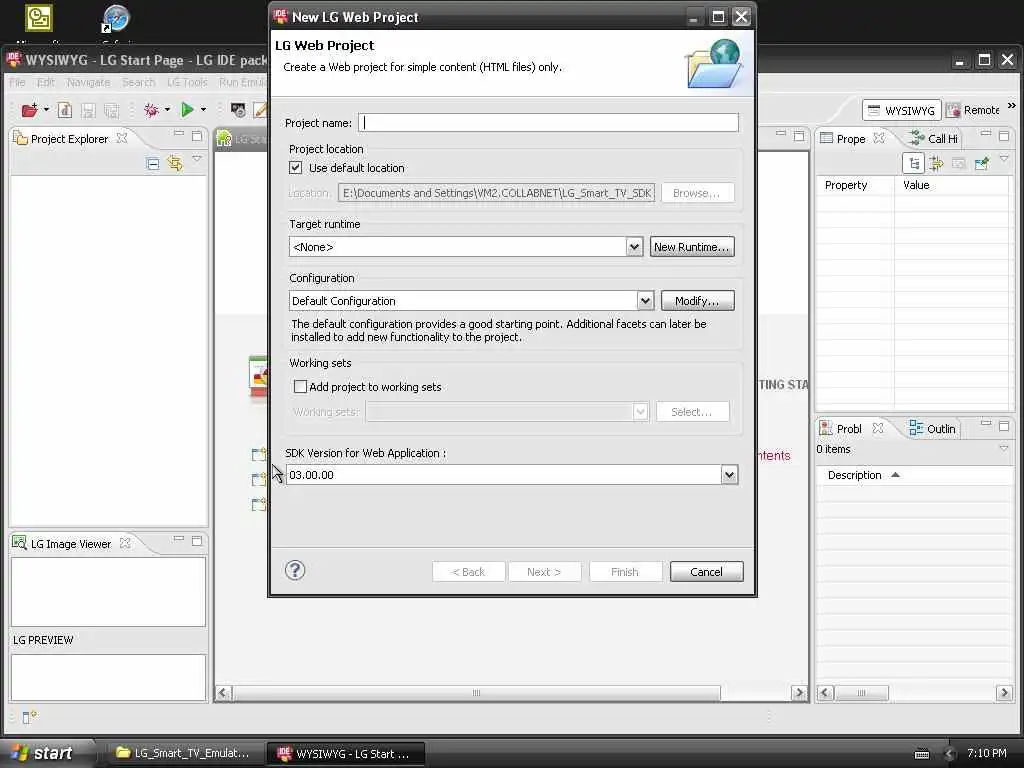
Task: Click the Project name input field
Action: click(549, 123)
